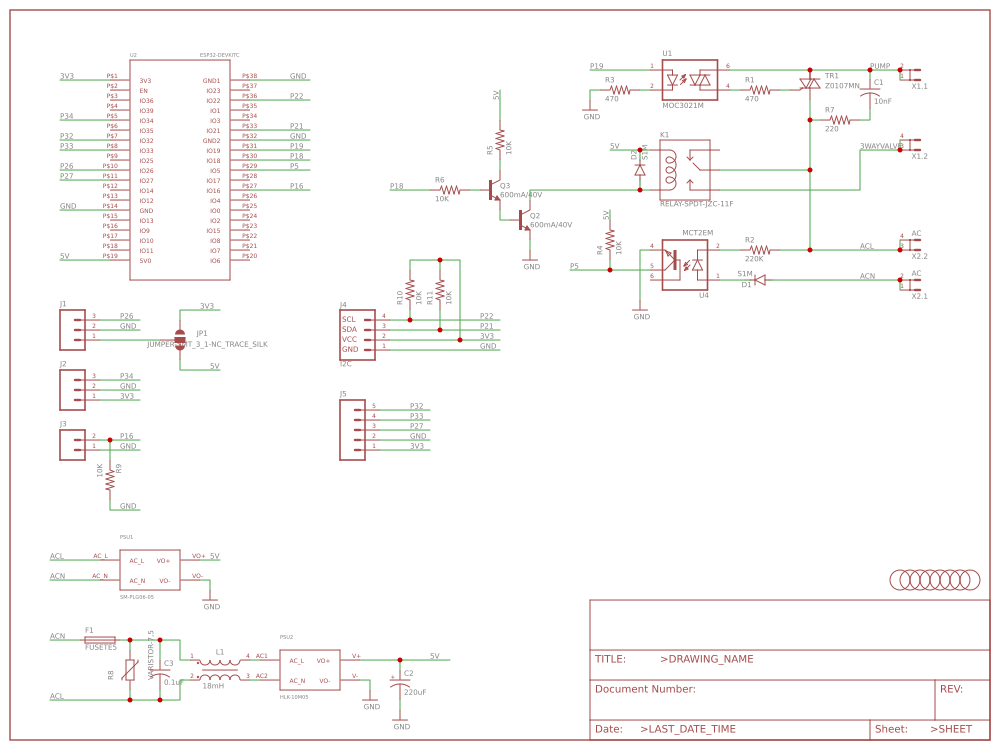Select the R7 220 ohm resistor

coord(839,120)
